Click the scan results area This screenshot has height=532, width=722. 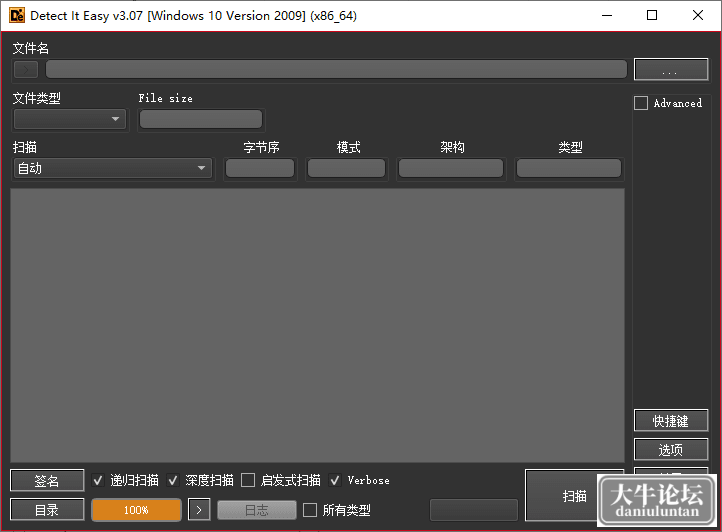click(317, 325)
